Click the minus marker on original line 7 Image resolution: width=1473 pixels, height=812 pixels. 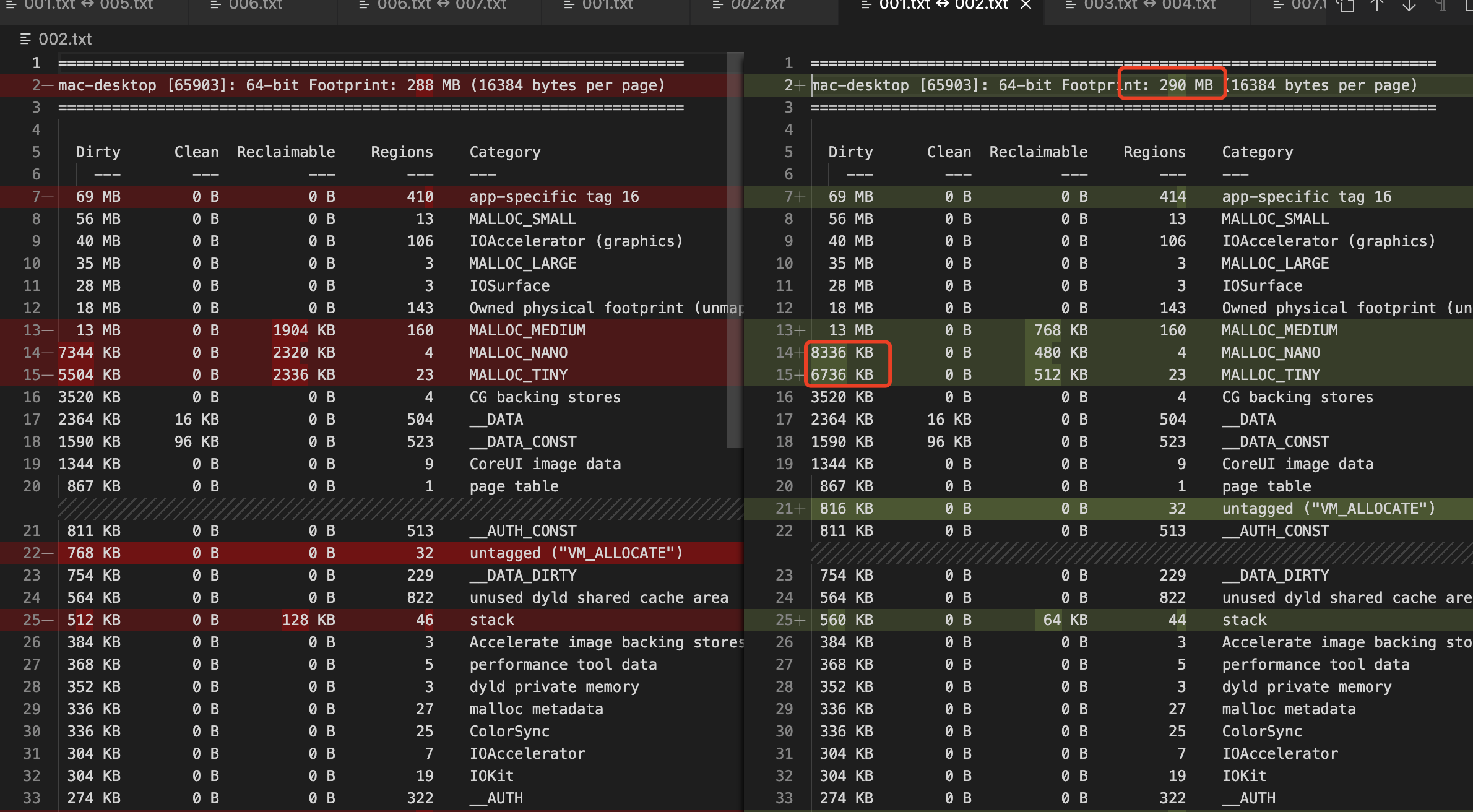[48, 197]
